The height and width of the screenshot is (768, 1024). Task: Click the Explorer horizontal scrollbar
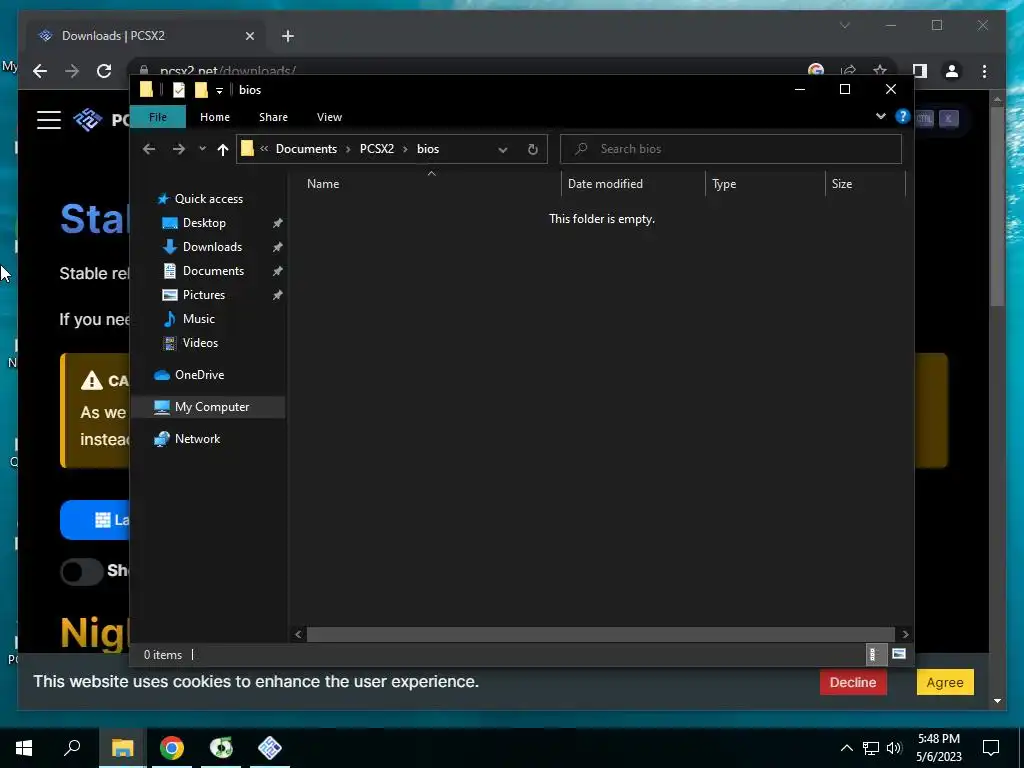(x=600, y=634)
